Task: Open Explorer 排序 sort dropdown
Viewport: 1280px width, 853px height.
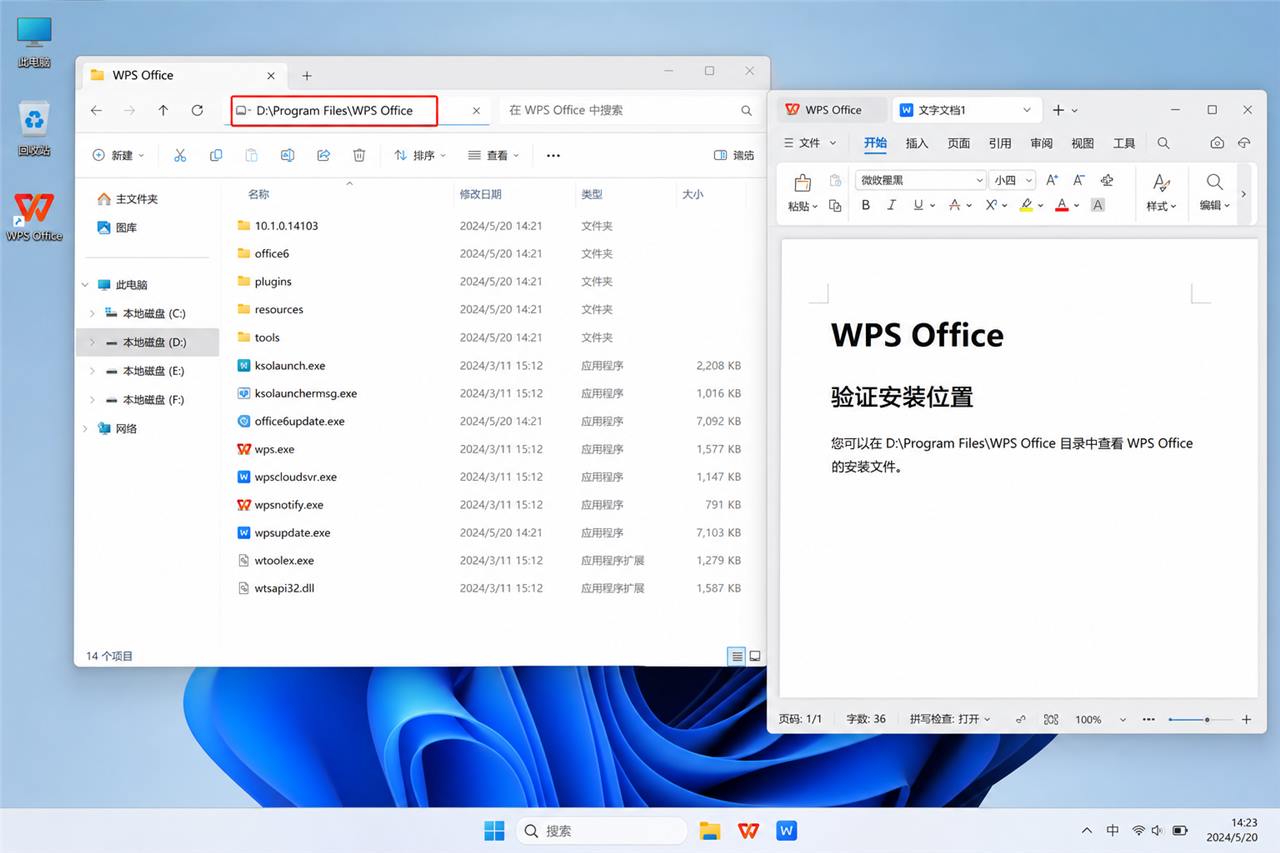Action: [x=420, y=155]
